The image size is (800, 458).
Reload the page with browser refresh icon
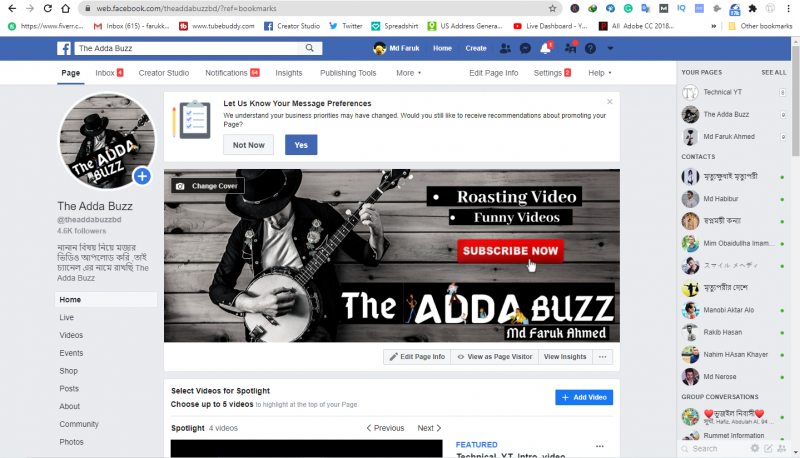click(47, 8)
